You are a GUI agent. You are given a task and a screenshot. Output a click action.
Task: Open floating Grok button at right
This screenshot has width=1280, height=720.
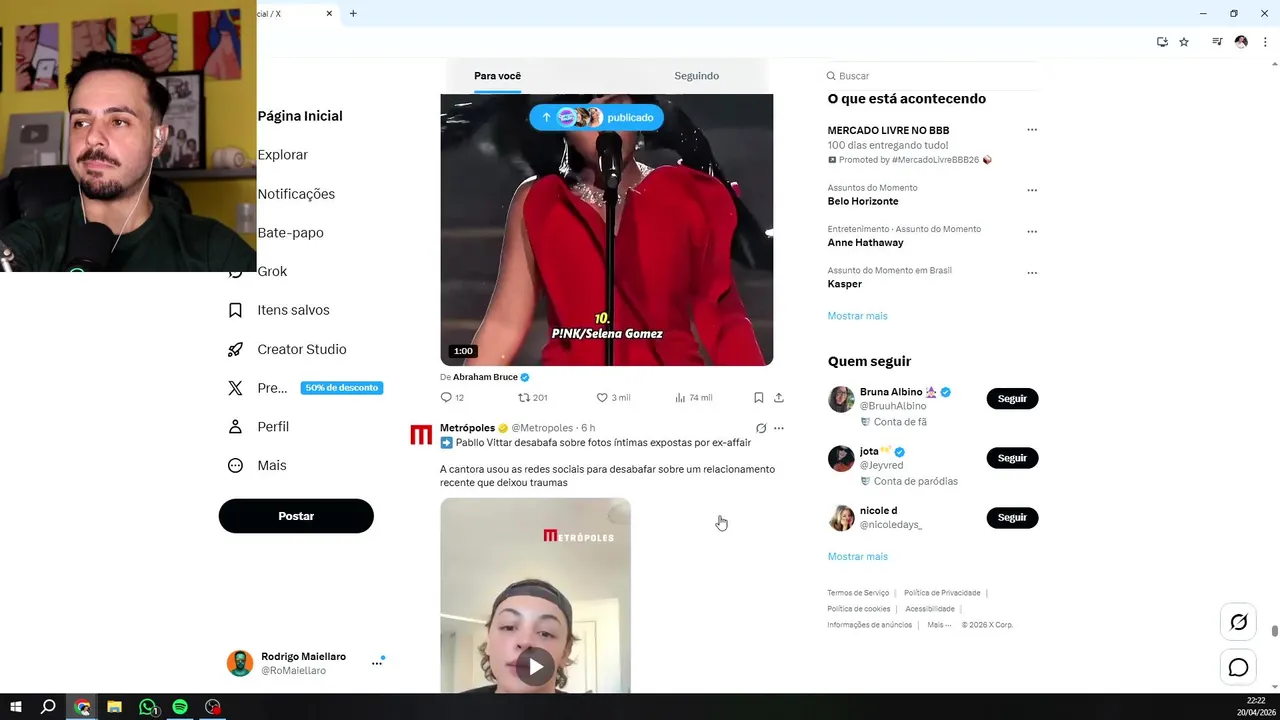1238,622
